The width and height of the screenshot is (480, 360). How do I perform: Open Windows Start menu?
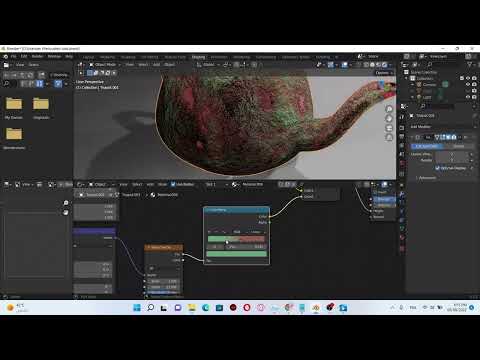click(x=137, y=308)
